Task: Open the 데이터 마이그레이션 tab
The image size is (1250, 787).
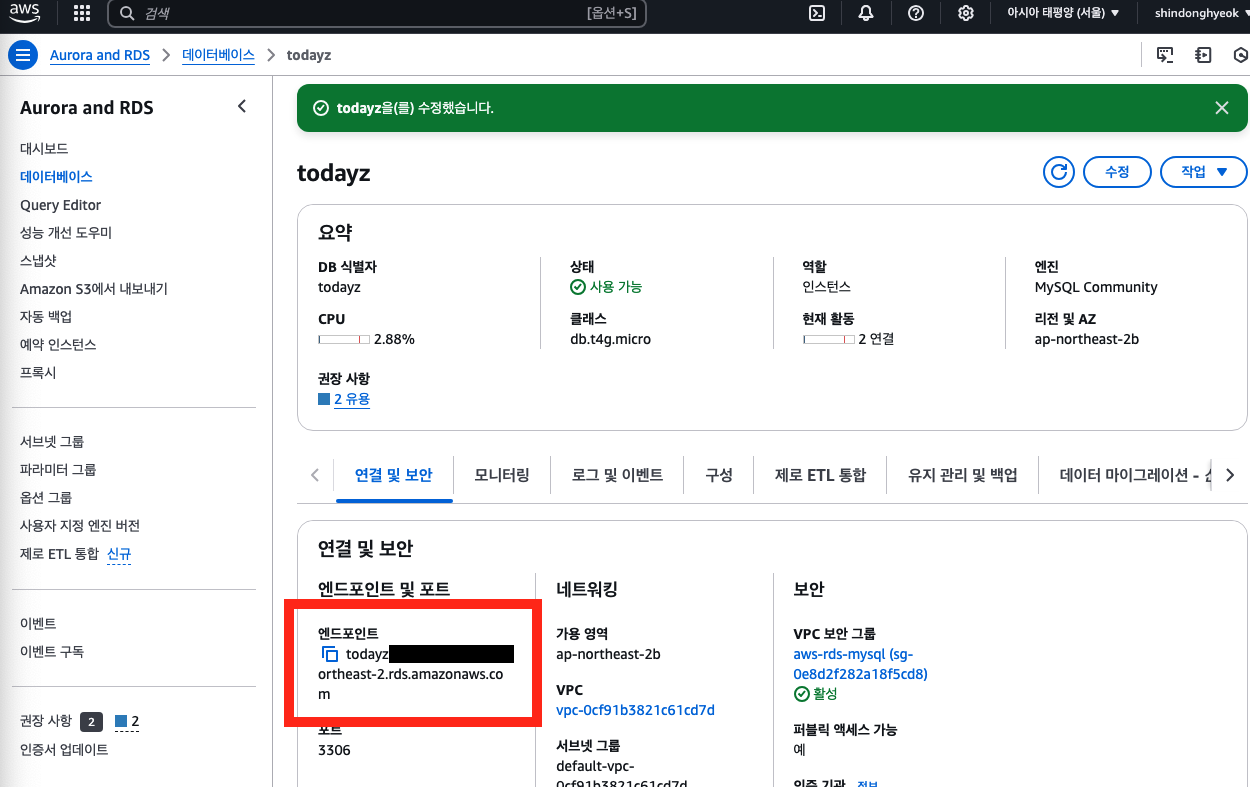Action: pyautogui.click(x=1136, y=475)
